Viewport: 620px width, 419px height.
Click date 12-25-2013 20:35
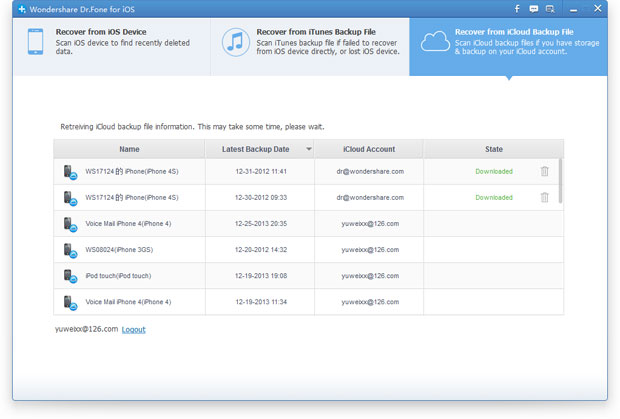261,223
